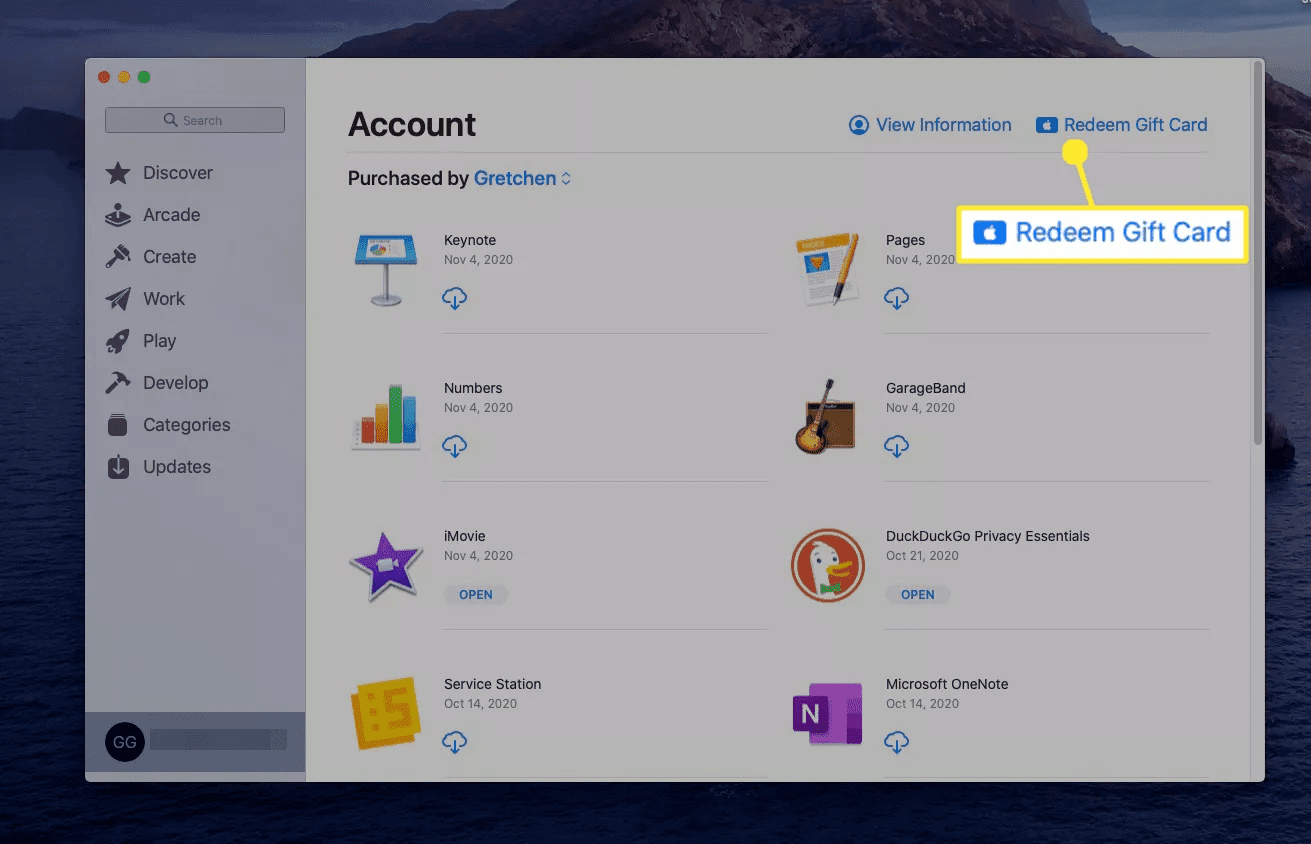
Task: Download Pages with the cloud download icon
Action: [x=897, y=298]
